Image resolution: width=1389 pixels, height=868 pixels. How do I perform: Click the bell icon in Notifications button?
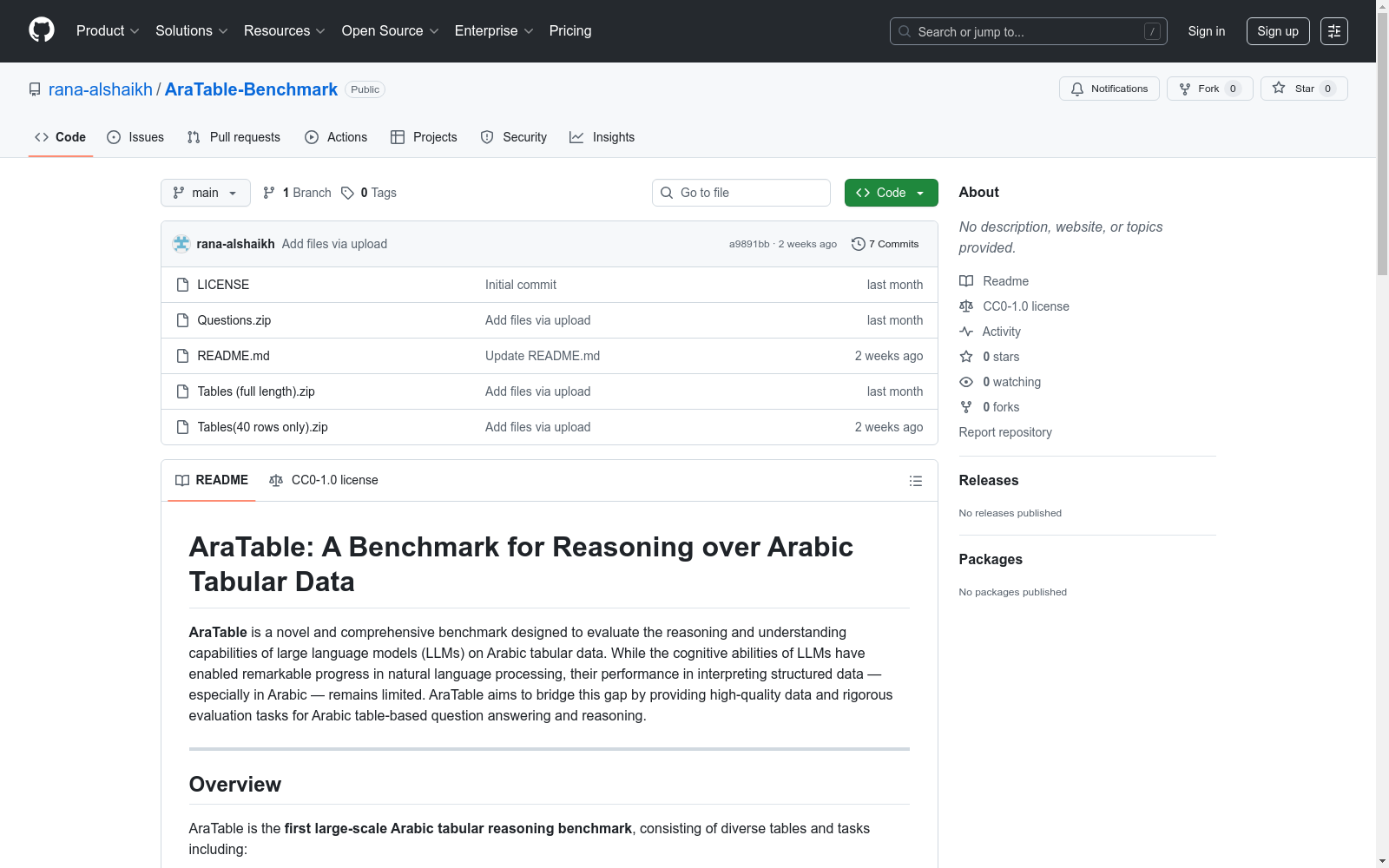pos(1077,89)
